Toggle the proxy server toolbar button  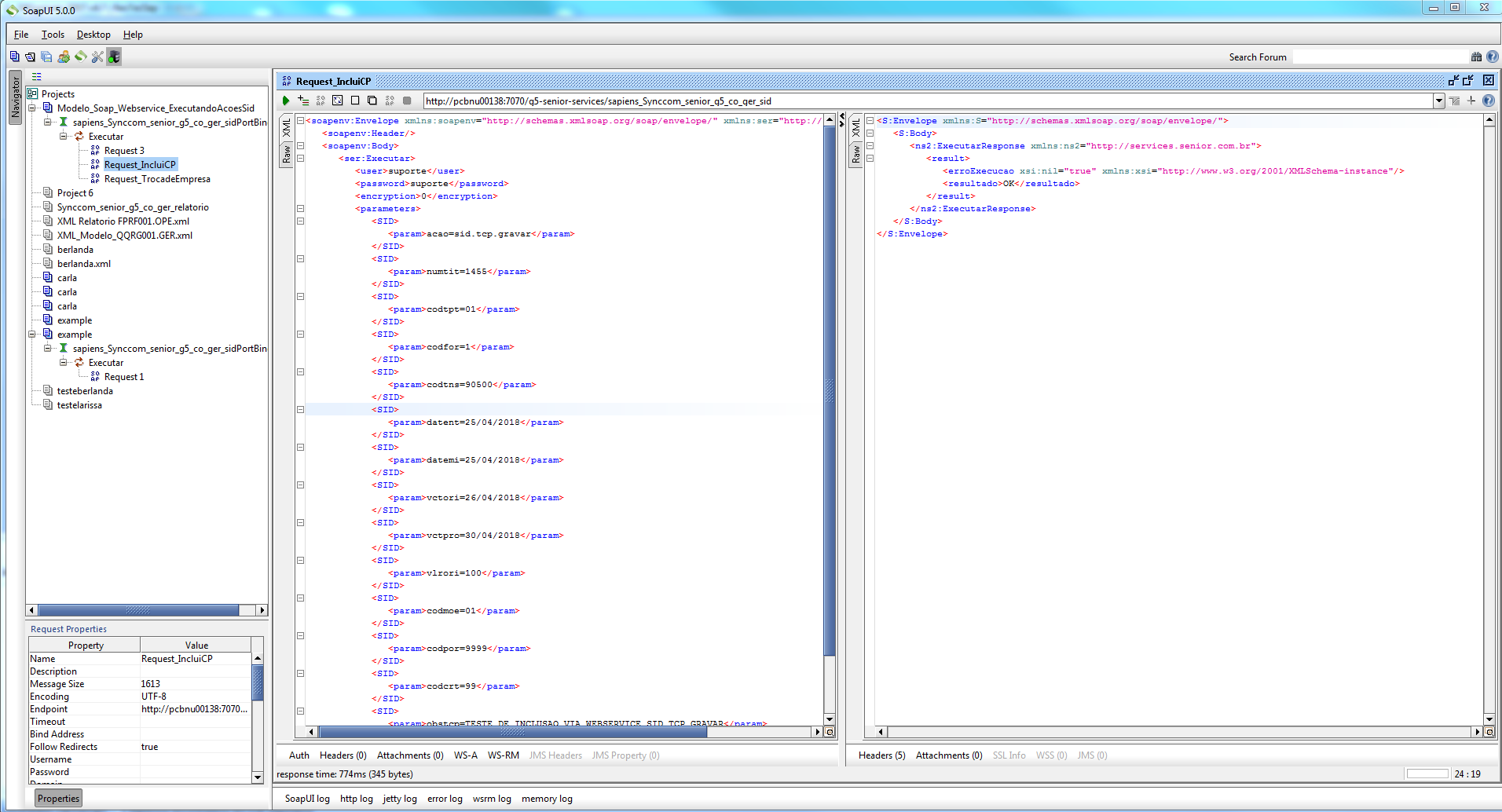pos(115,57)
